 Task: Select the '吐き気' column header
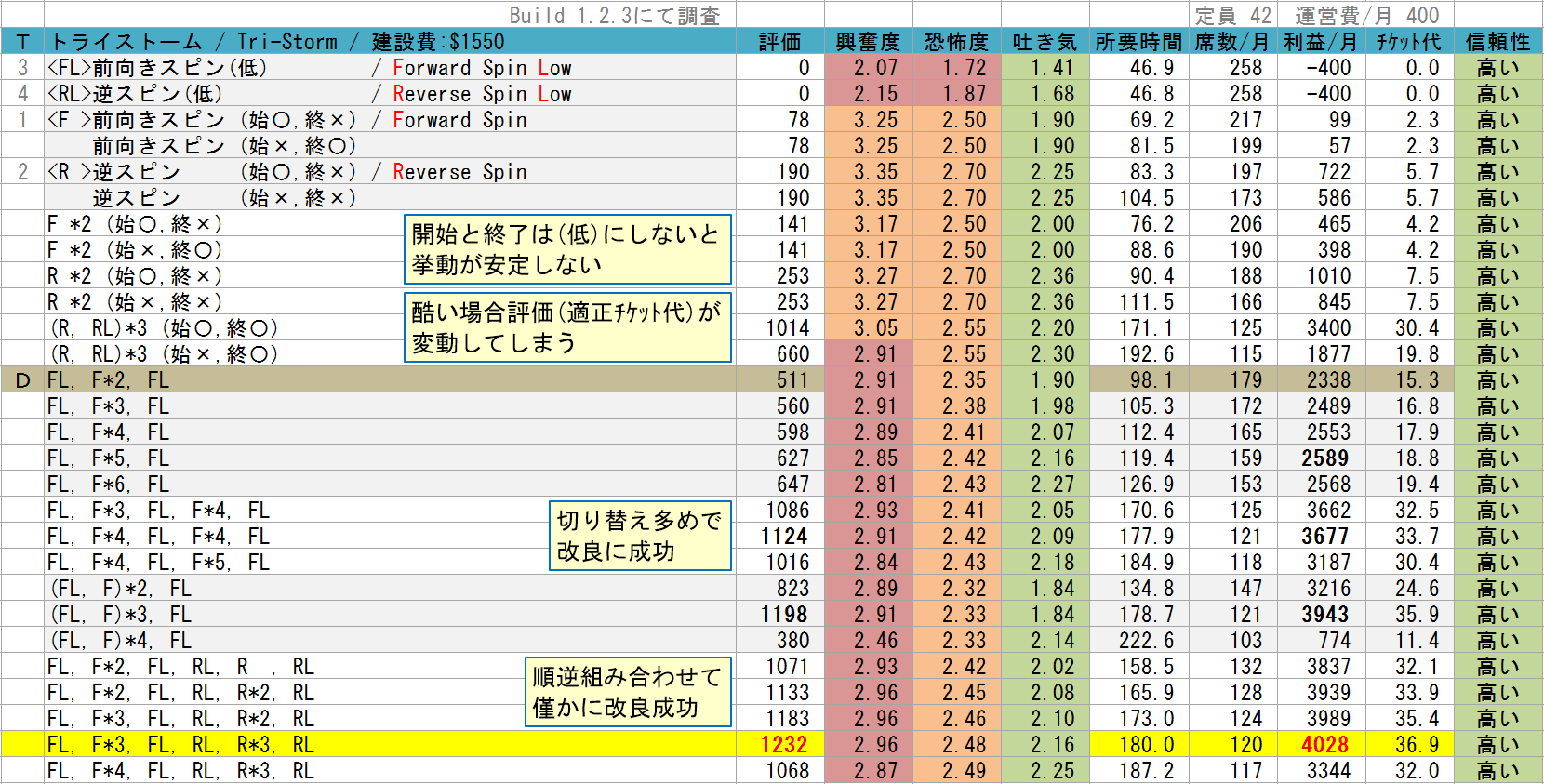[x=1045, y=42]
